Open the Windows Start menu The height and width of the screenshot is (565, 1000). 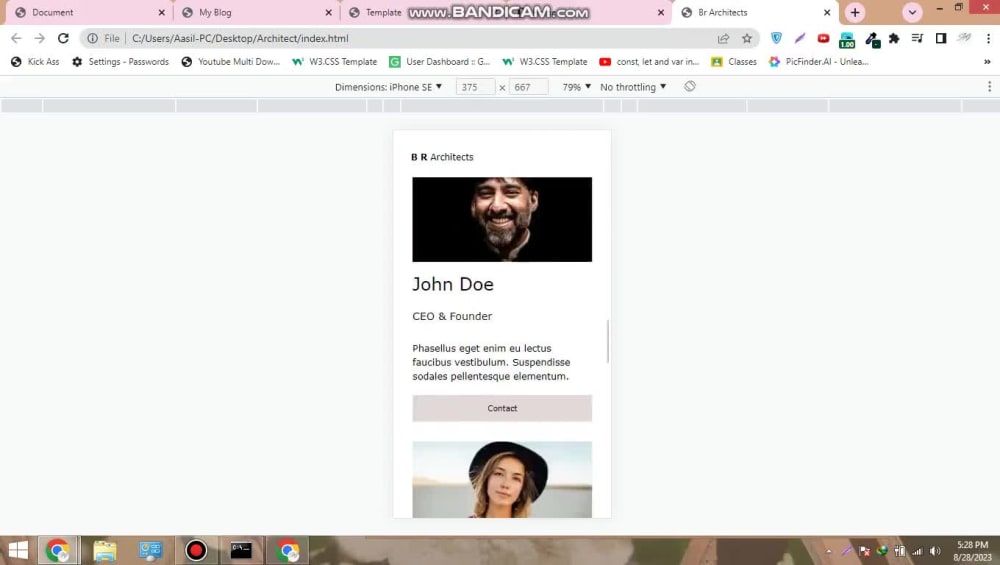pos(18,550)
